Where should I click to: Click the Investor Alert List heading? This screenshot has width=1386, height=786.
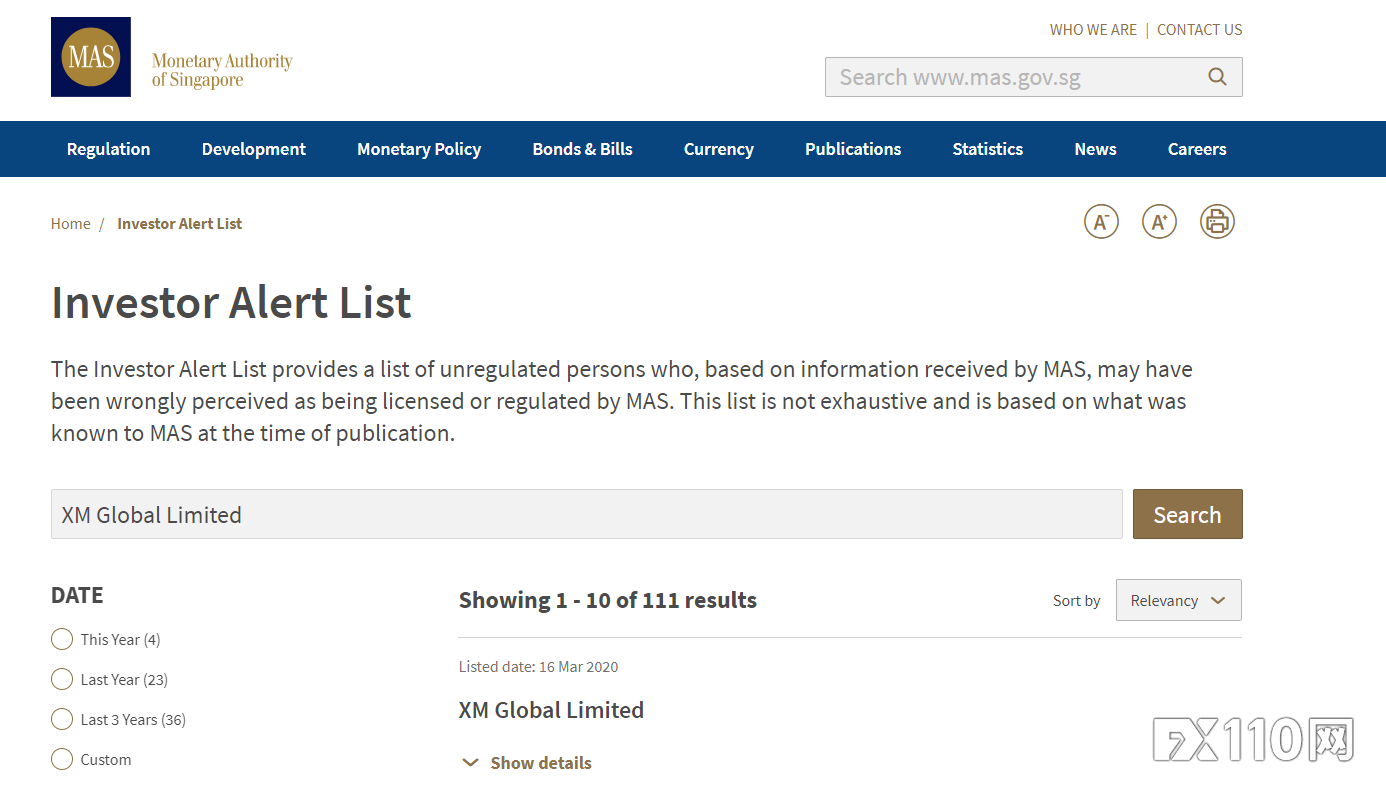pyautogui.click(x=231, y=302)
